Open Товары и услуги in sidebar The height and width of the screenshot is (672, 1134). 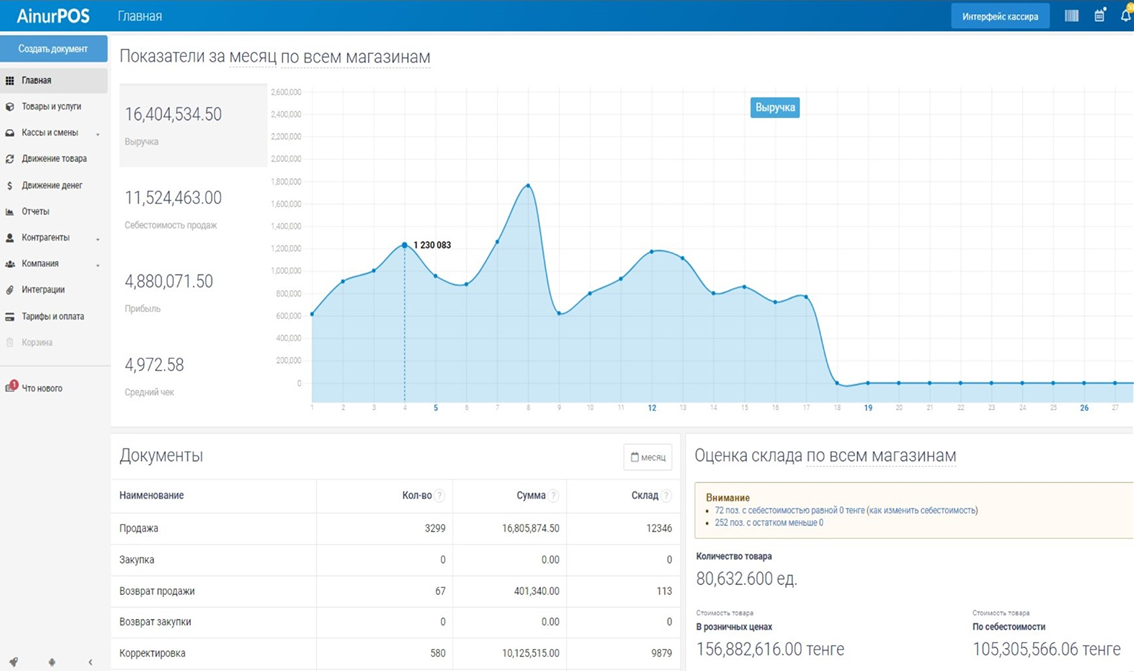pyautogui.click(x=51, y=106)
